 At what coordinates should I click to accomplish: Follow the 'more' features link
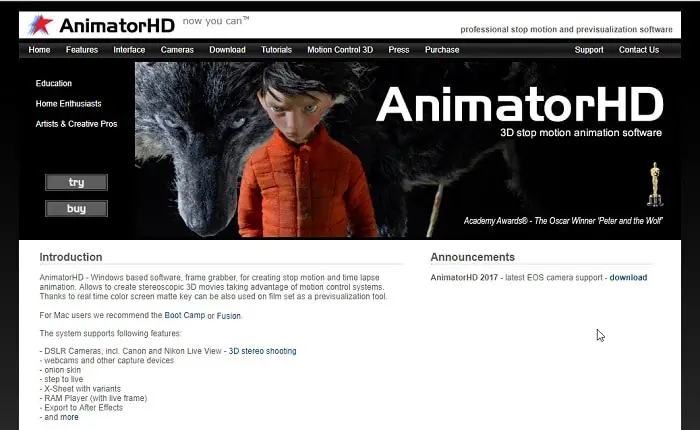click(x=70, y=417)
